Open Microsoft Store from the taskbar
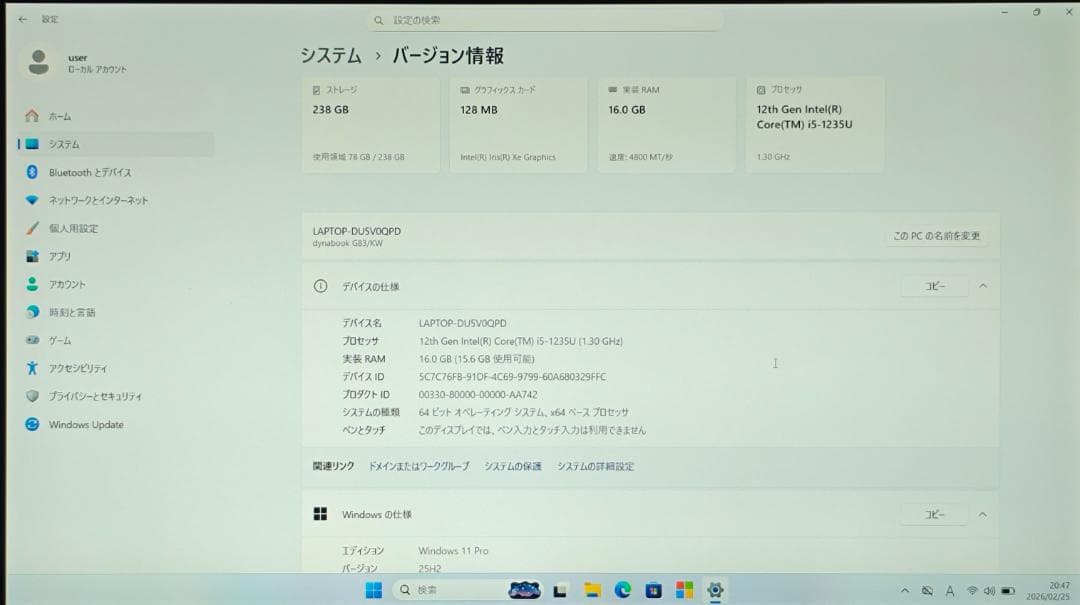 pos(684,590)
